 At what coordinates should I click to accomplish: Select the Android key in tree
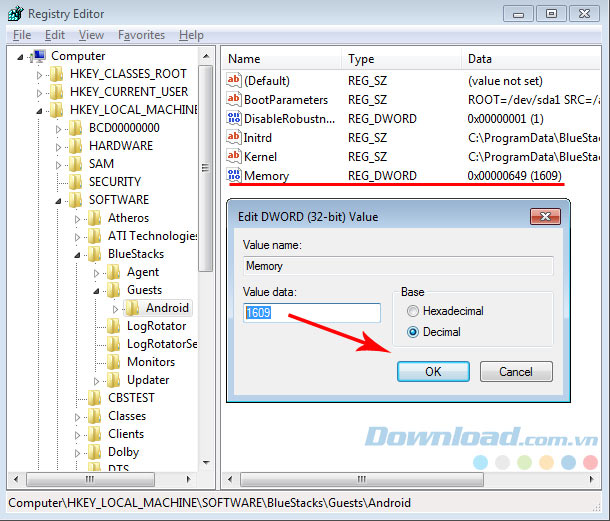[166, 308]
